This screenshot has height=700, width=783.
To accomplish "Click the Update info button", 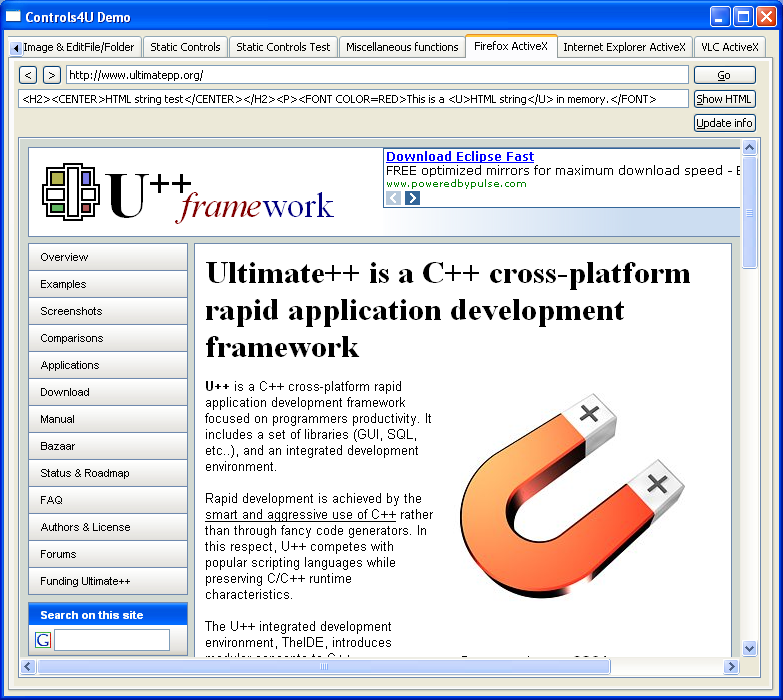I will pos(725,123).
